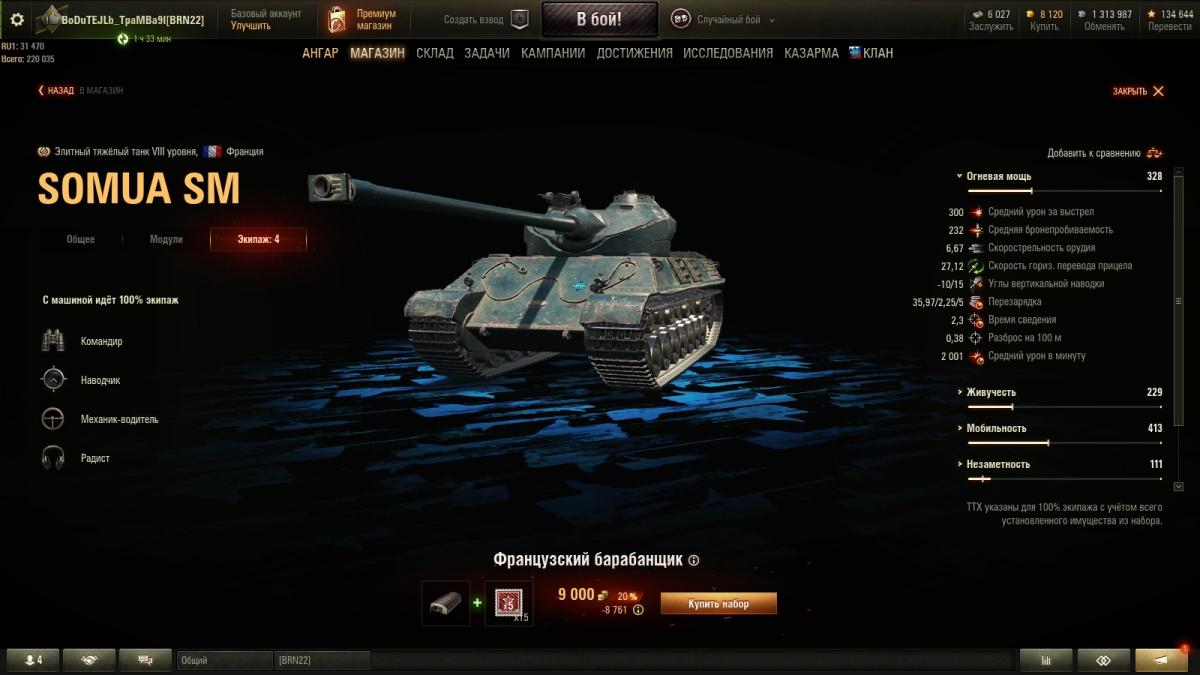Click the Назад back link
This screenshot has width=1200, height=675.
(56, 91)
